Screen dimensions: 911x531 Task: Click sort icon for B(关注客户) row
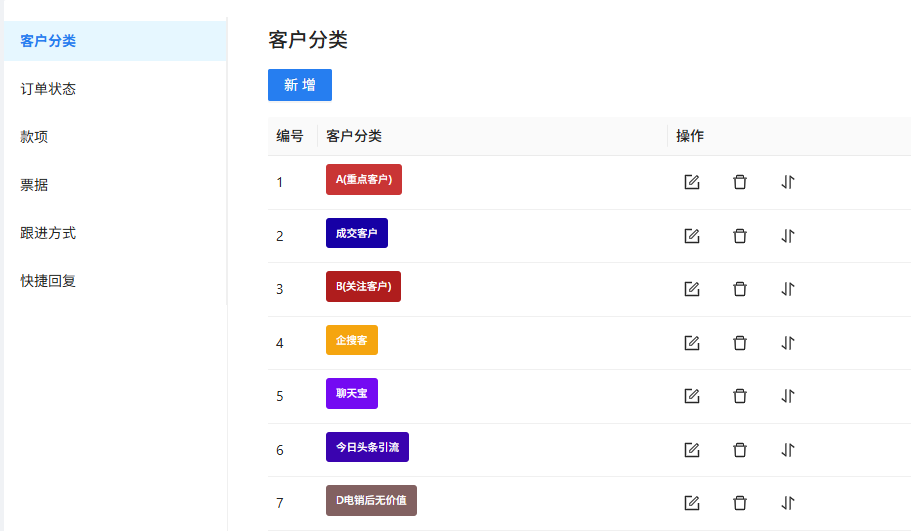[x=788, y=289]
